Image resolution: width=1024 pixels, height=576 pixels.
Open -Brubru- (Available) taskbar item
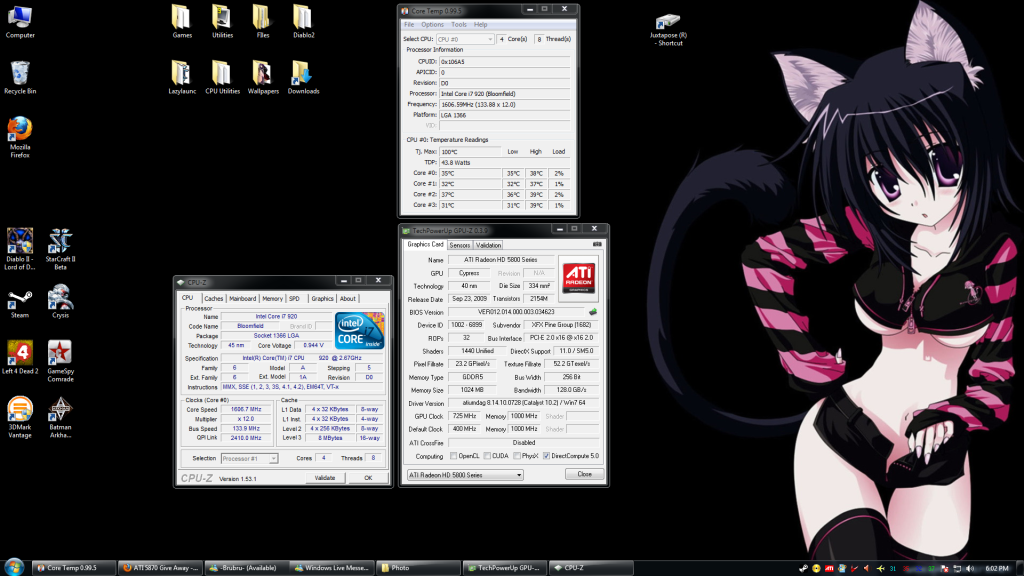[x=247, y=568]
